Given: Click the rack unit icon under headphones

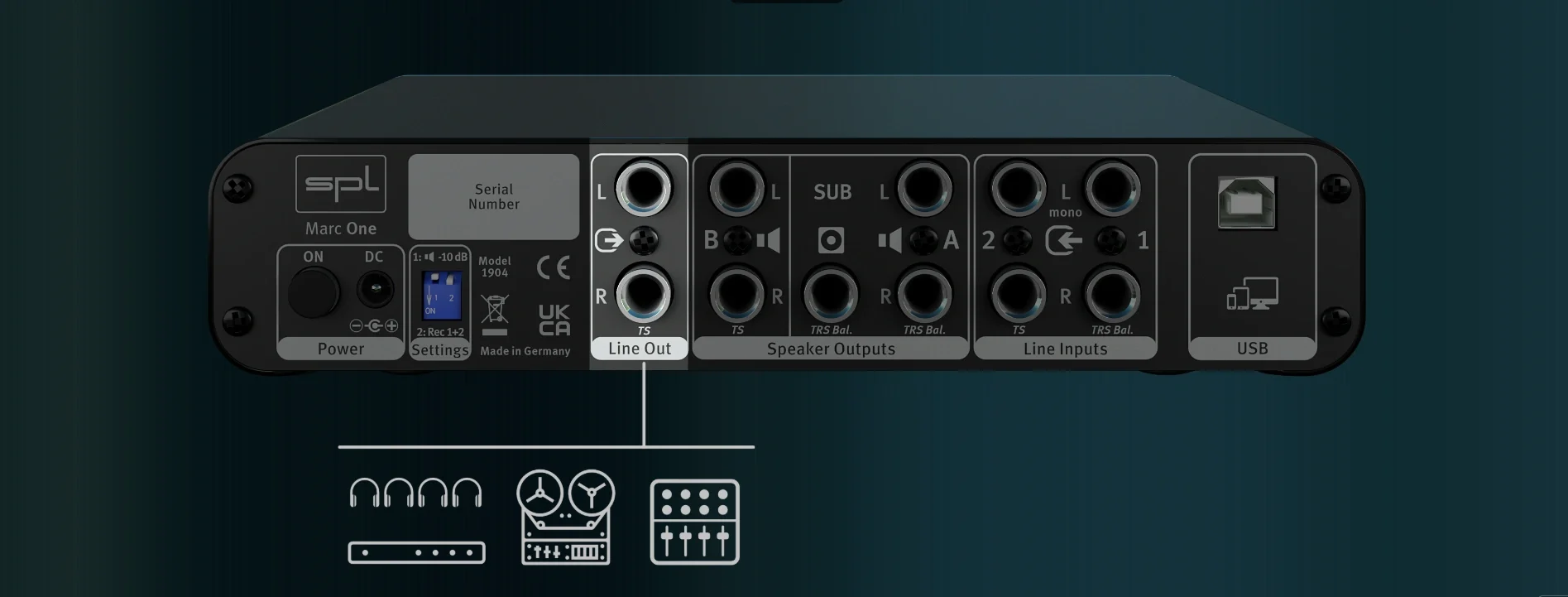Looking at the screenshot, I should click(416, 552).
